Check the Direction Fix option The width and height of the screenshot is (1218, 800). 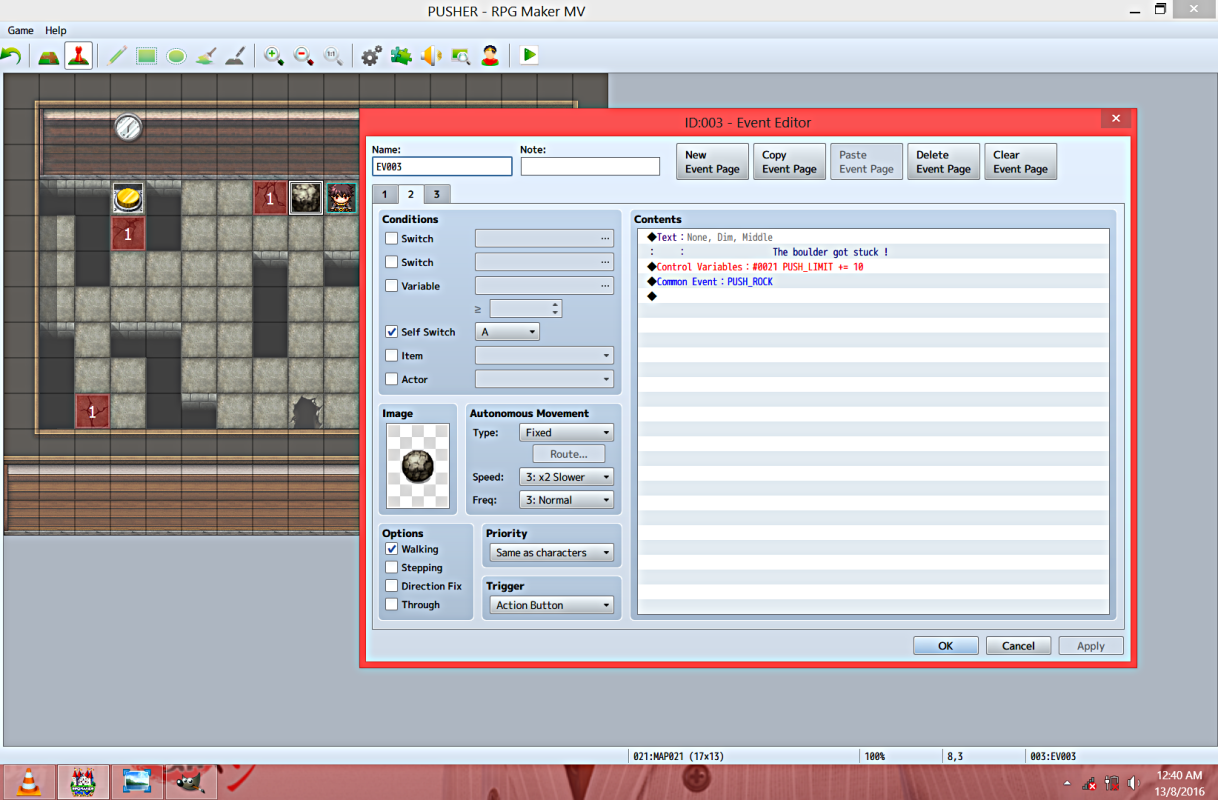[392, 586]
